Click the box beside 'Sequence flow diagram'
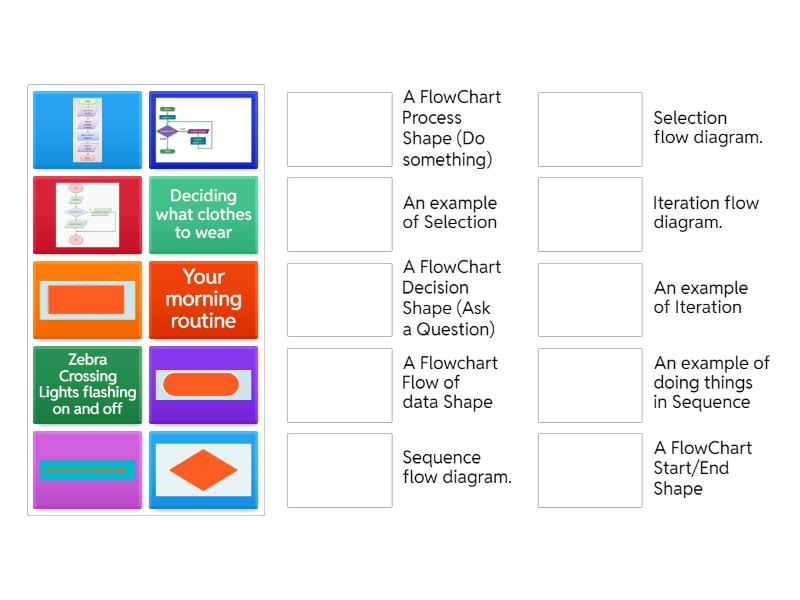 click(340, 470)
